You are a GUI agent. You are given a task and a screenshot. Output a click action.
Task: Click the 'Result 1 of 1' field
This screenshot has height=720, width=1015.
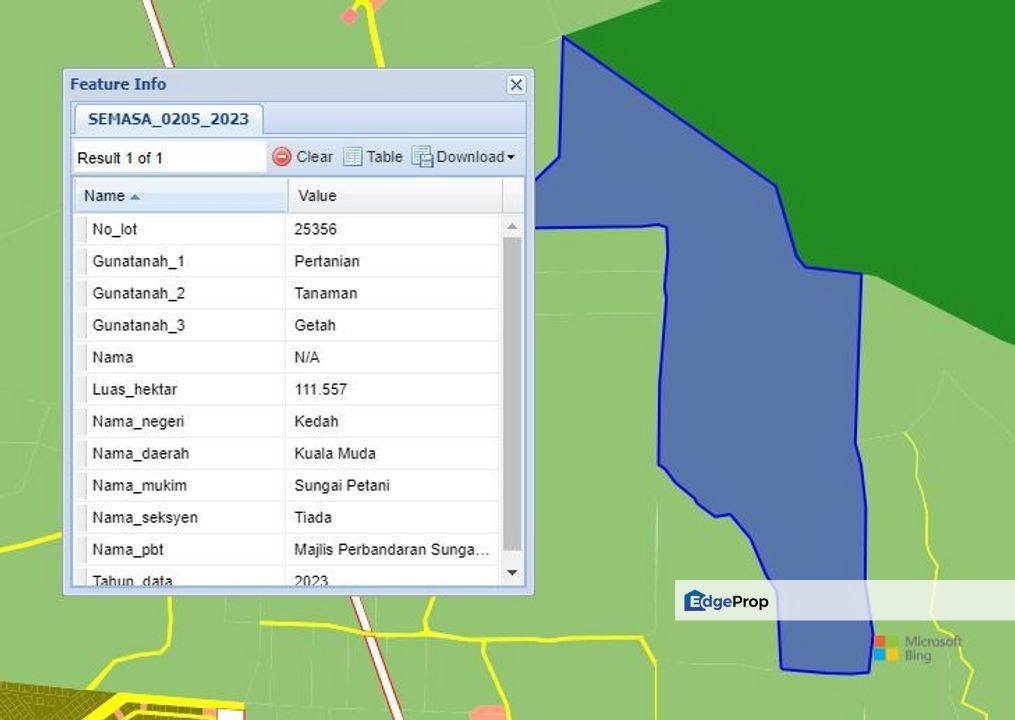(x=170, y=157)
